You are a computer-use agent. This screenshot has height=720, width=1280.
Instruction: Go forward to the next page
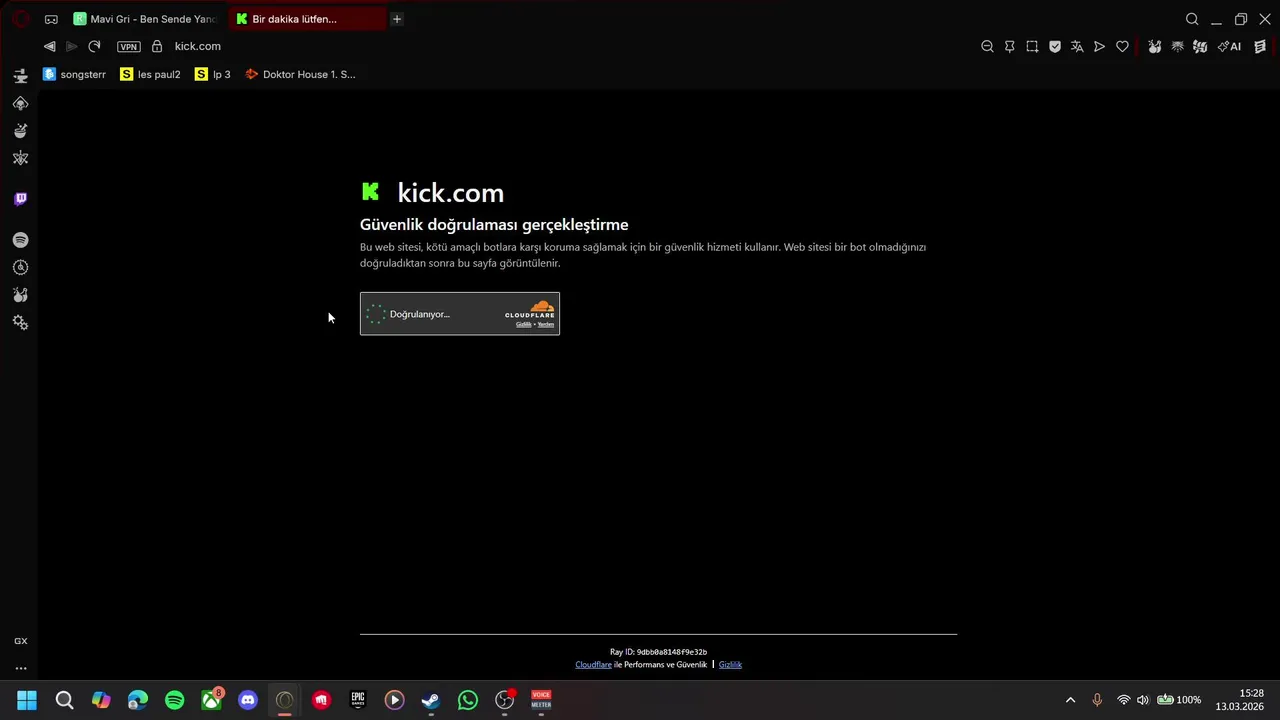pos(71,46)
